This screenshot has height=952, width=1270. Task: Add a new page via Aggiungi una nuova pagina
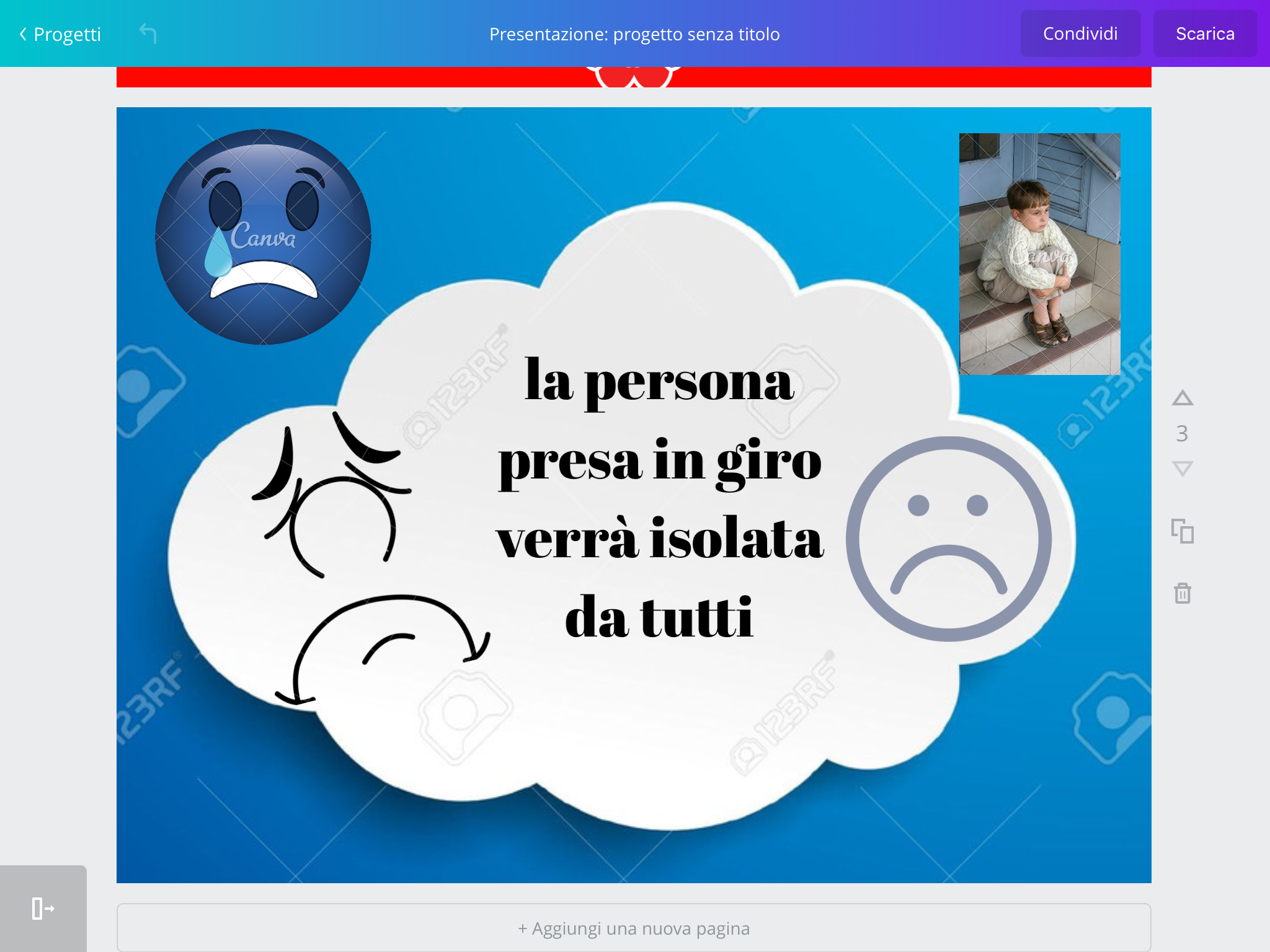pyautogui.click(x=634, y=928)
